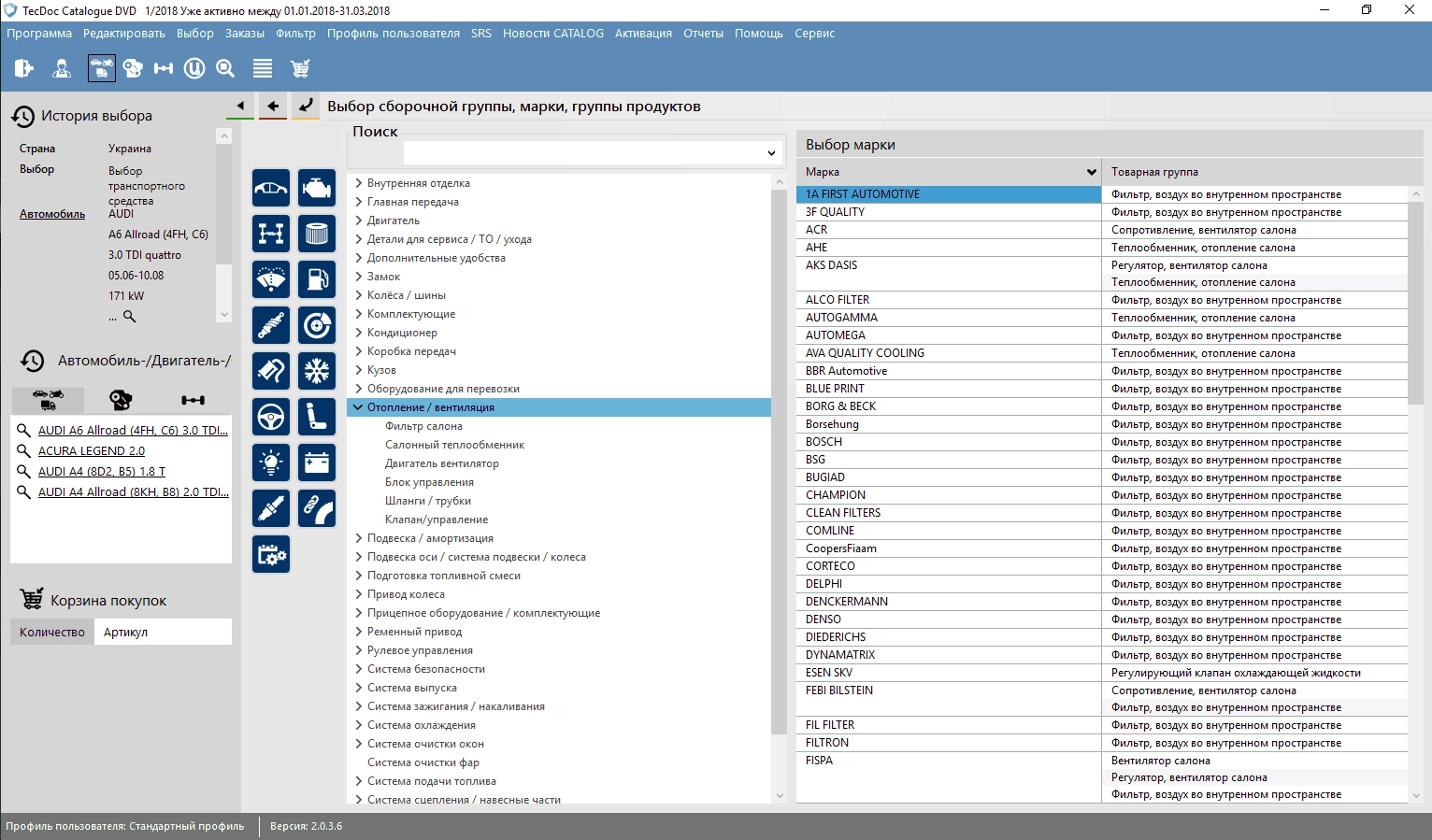Select Салонный теплообменник subgroup
1432x840 pixels.
454,445
